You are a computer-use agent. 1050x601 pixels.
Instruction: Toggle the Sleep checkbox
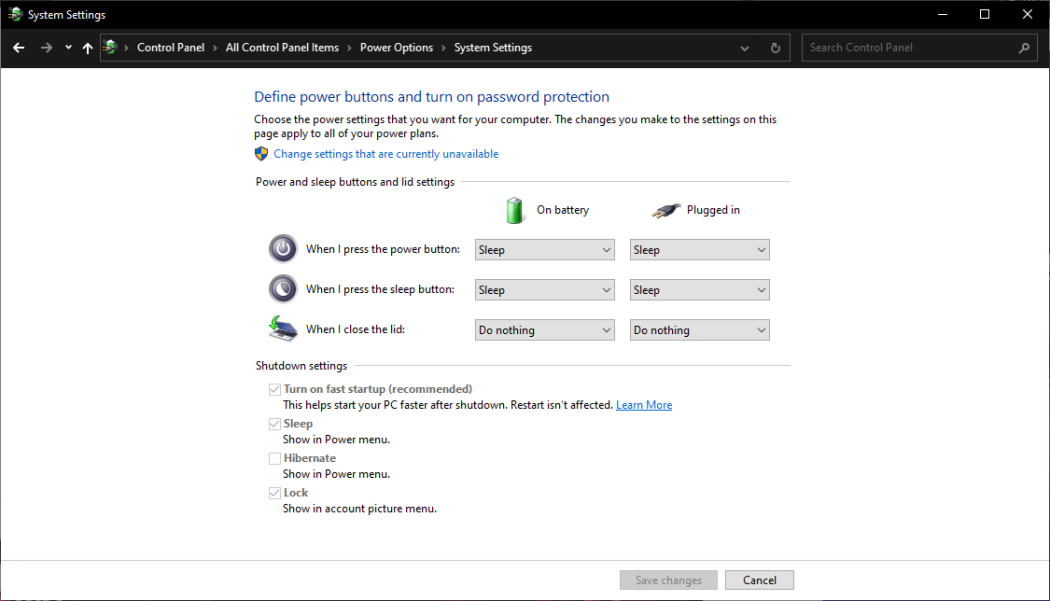pos(275,423)
